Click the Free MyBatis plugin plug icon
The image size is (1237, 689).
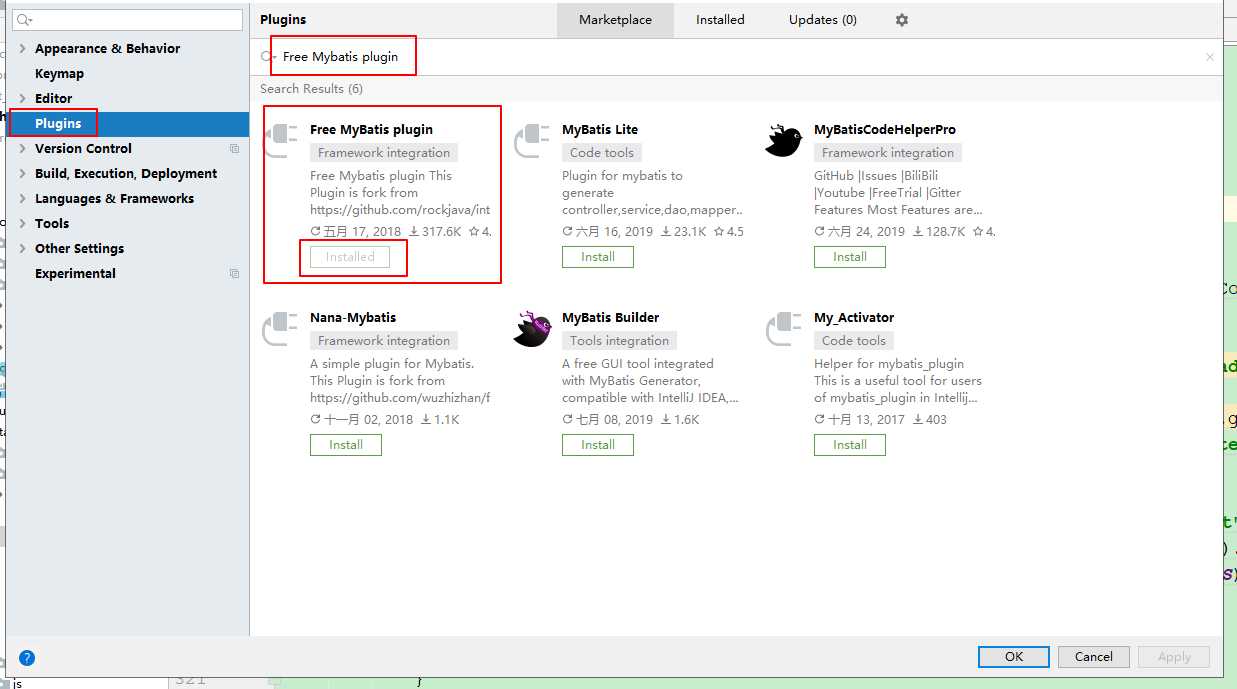coord(281,140)
